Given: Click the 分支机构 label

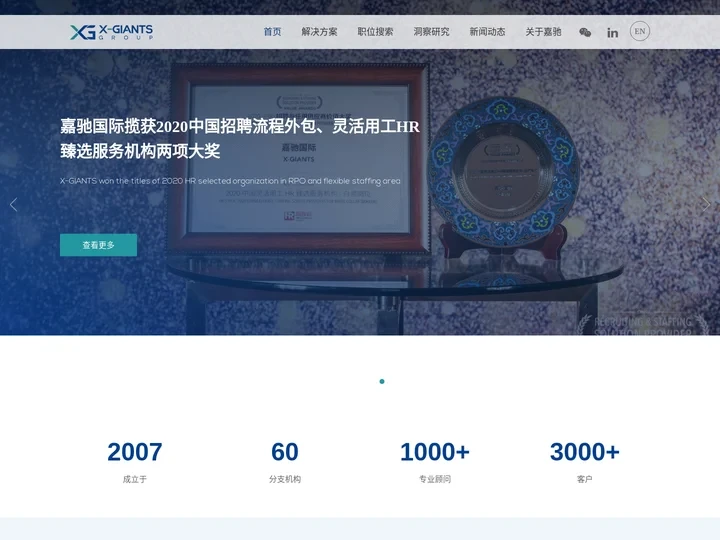Looking at the screenshot, I should point(285,479).
